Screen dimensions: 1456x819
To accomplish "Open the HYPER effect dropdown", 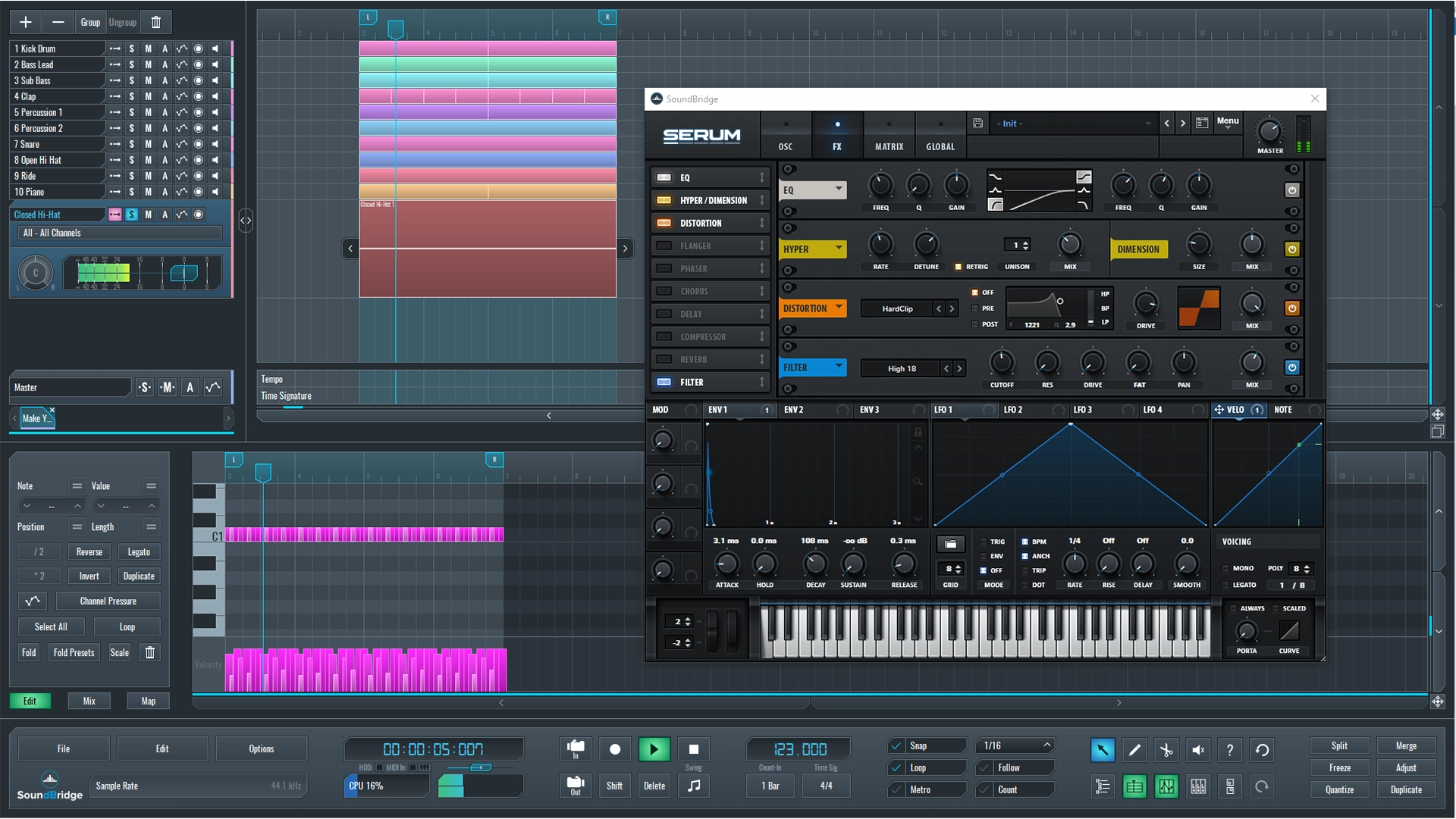I will (x=813, y=249).
